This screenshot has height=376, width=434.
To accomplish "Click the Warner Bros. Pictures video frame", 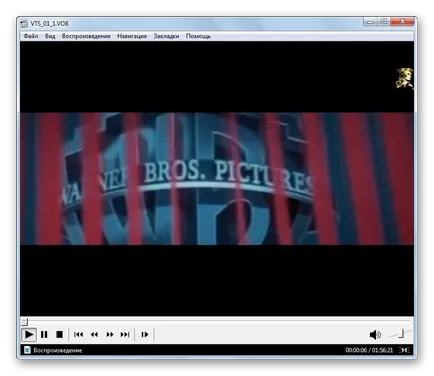I will 217,179.
